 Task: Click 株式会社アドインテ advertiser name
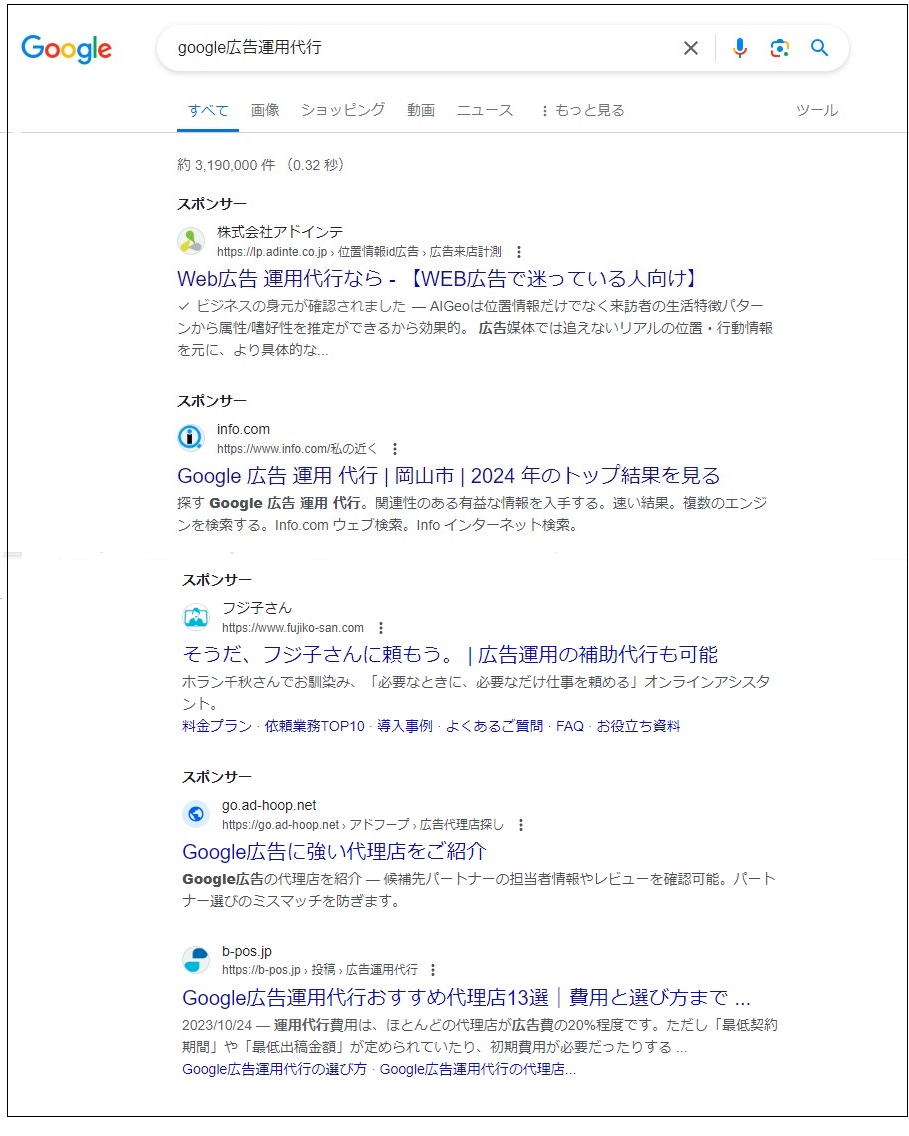(280, 232)
